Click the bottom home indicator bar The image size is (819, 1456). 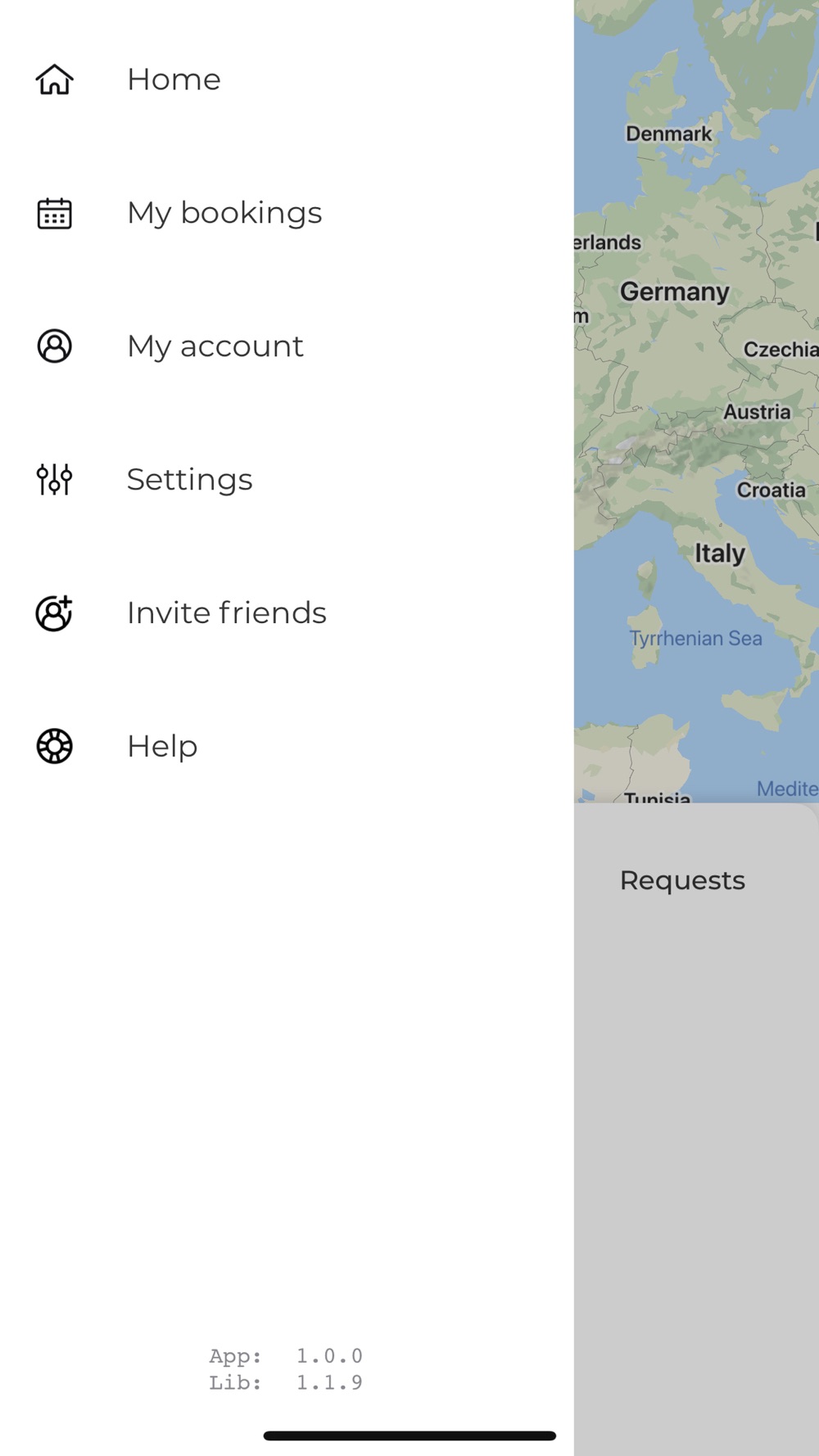click(409, 1436)
